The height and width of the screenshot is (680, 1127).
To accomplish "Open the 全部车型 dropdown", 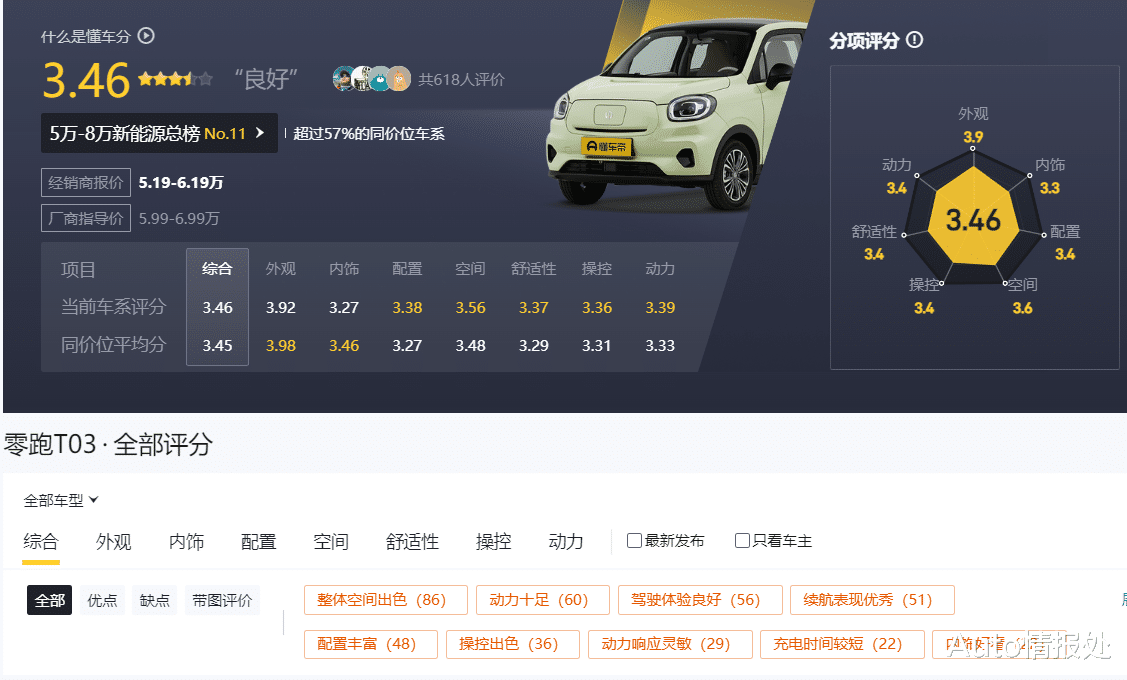I will pyautogui.click(x=60, y=500).
